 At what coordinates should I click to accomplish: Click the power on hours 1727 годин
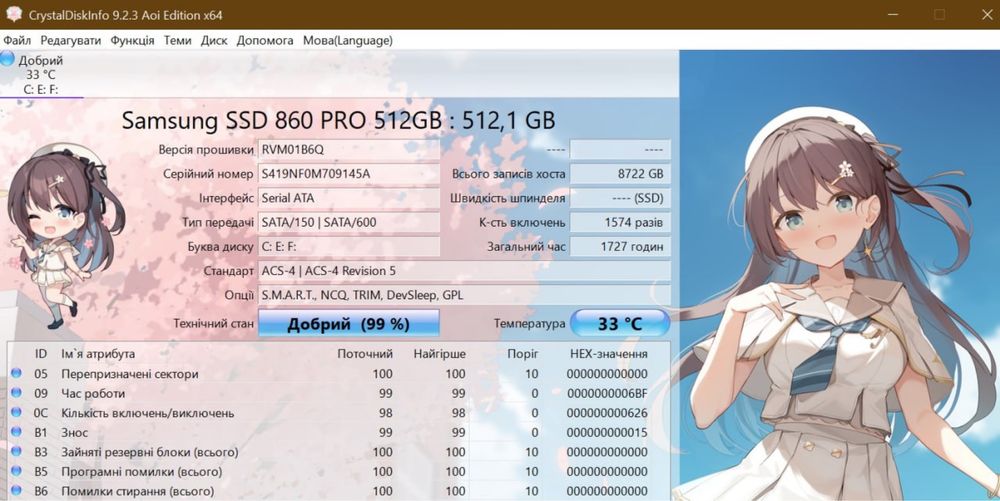(x=620, y=247)
